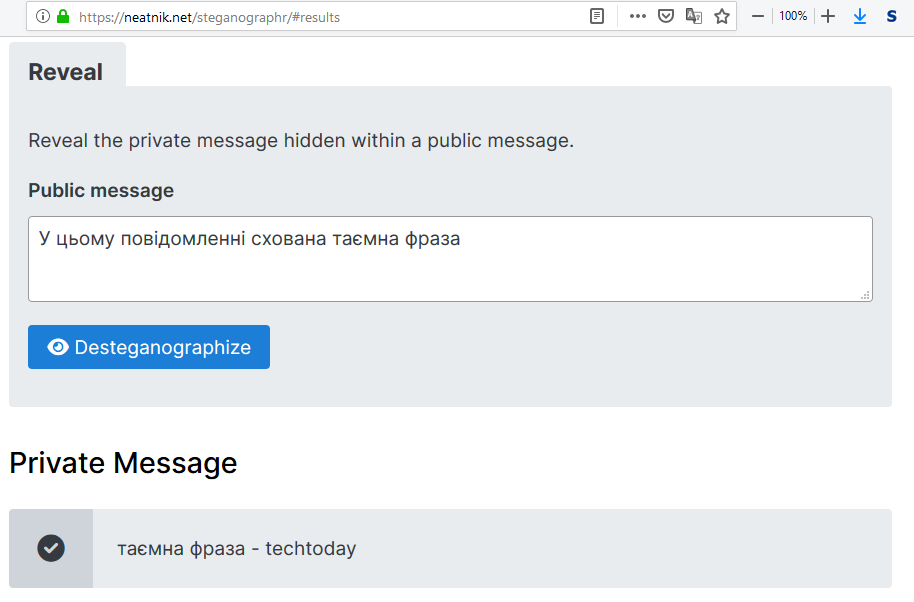The width and height of the screenshot is (914, 602).
Task: Reset zoom via 100% label
Action: point(793,17)
